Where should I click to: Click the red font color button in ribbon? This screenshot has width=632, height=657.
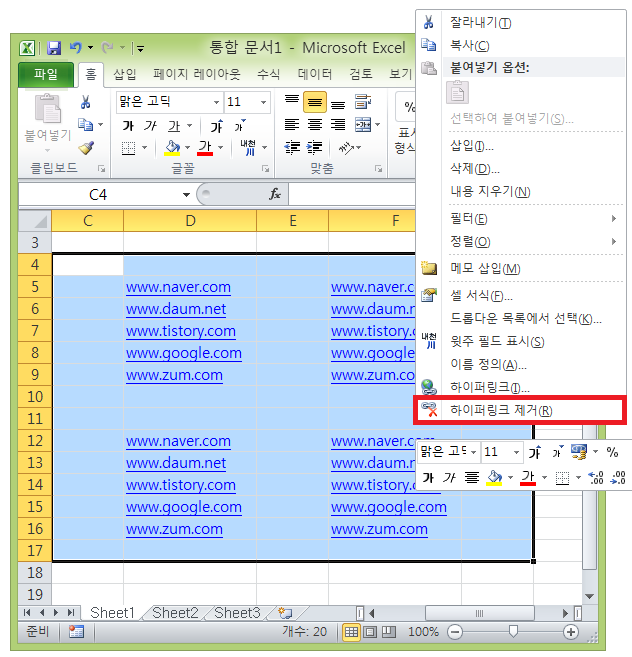click(205, 148)
